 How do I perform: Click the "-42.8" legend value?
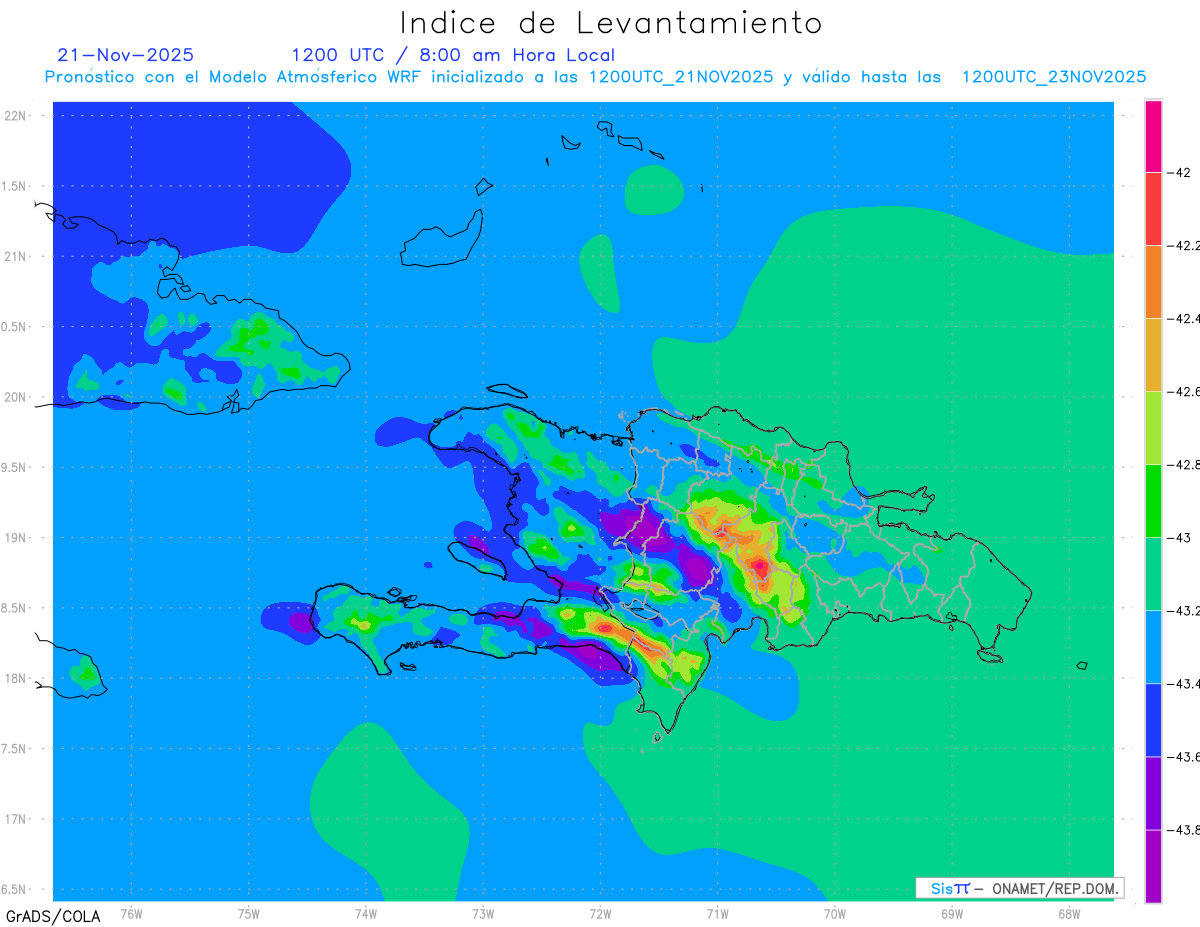(1184, 464)
